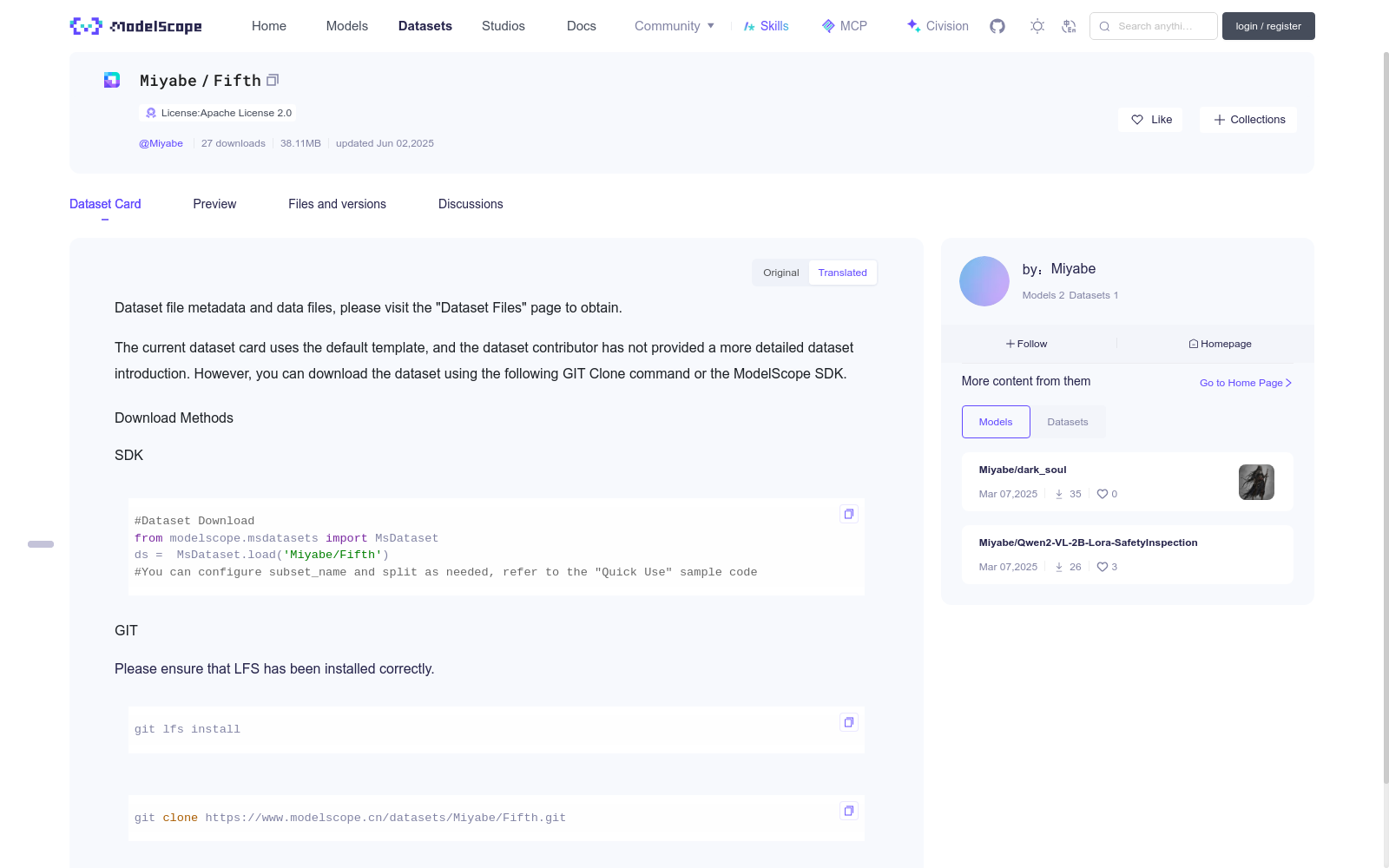Click the ModelScope logo

[135, 26]
